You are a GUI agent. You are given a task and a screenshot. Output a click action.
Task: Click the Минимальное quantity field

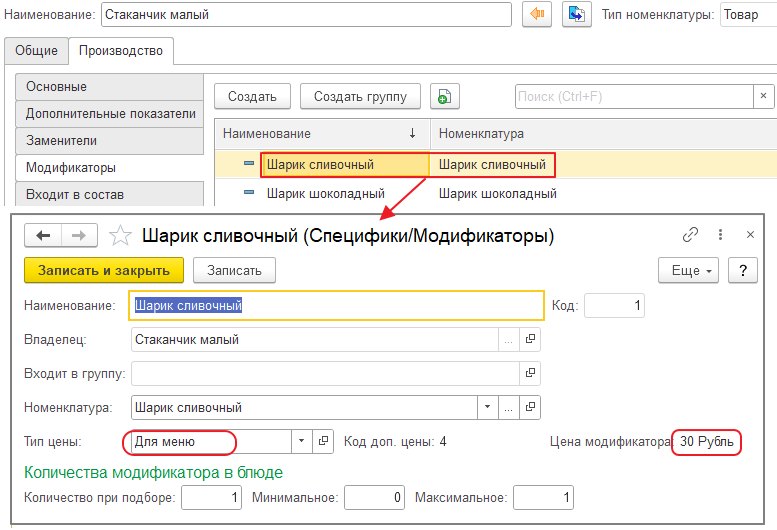(375, 497)
